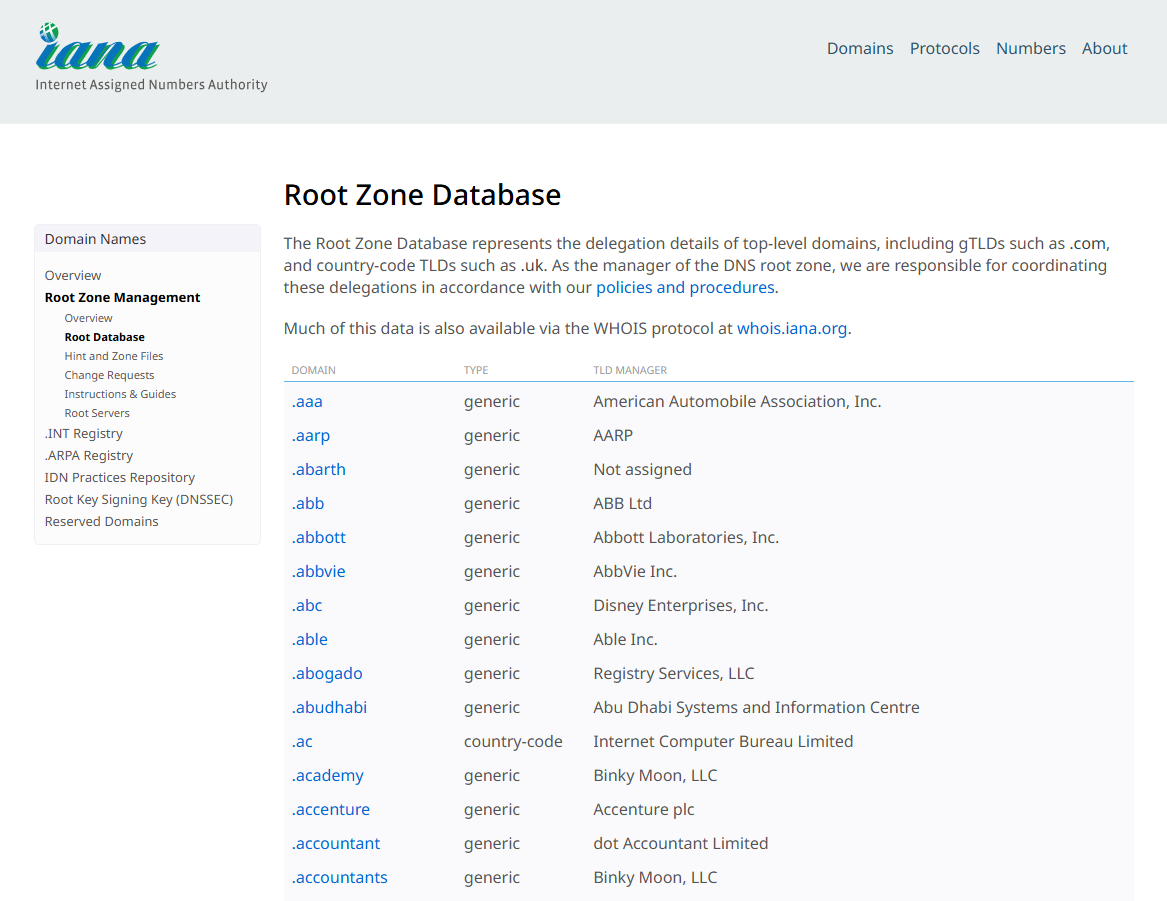Open the .INT Registry page

[84, 433]
